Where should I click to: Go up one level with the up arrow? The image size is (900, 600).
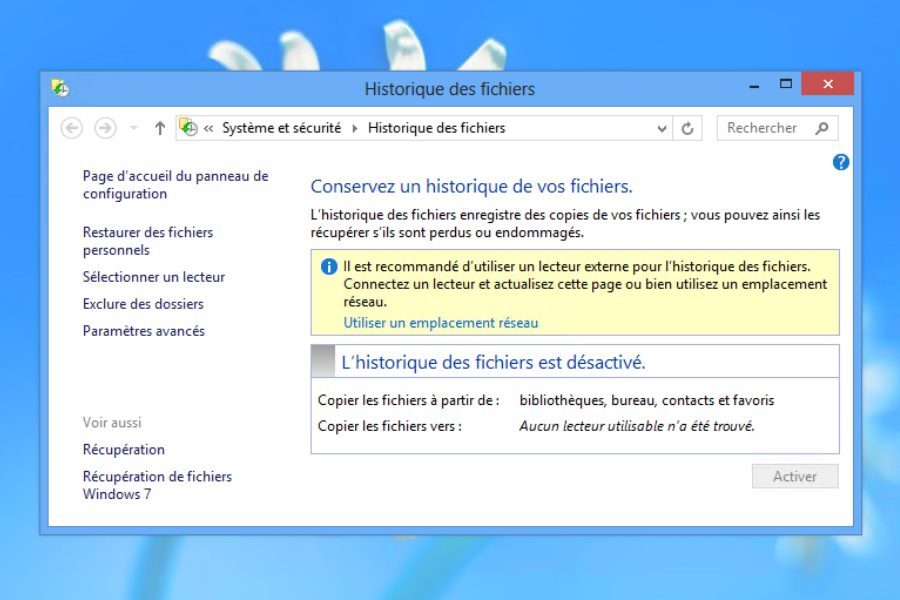click(x=160, y=128)
